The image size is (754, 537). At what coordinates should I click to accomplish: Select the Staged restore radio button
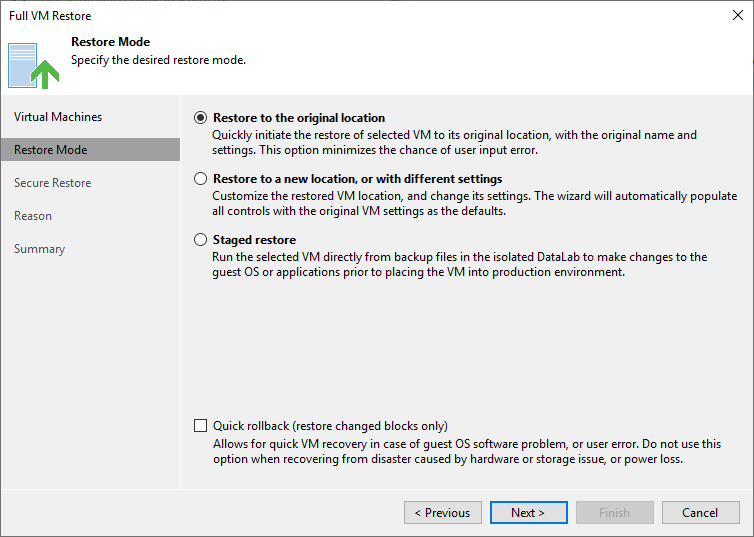[x=201, y=239]
